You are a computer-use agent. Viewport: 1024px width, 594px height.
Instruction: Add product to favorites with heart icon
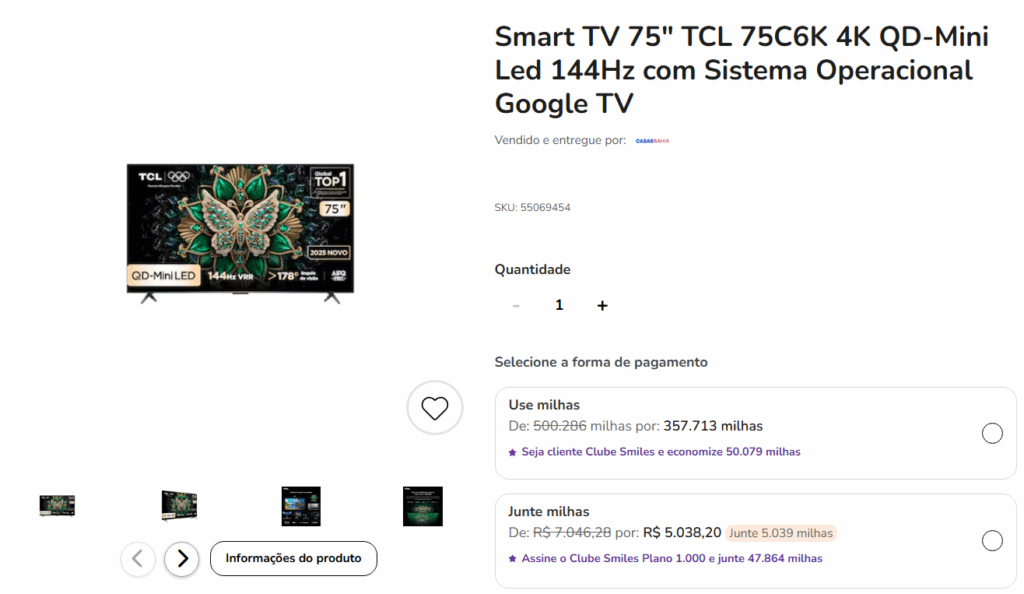pos(434,408)
